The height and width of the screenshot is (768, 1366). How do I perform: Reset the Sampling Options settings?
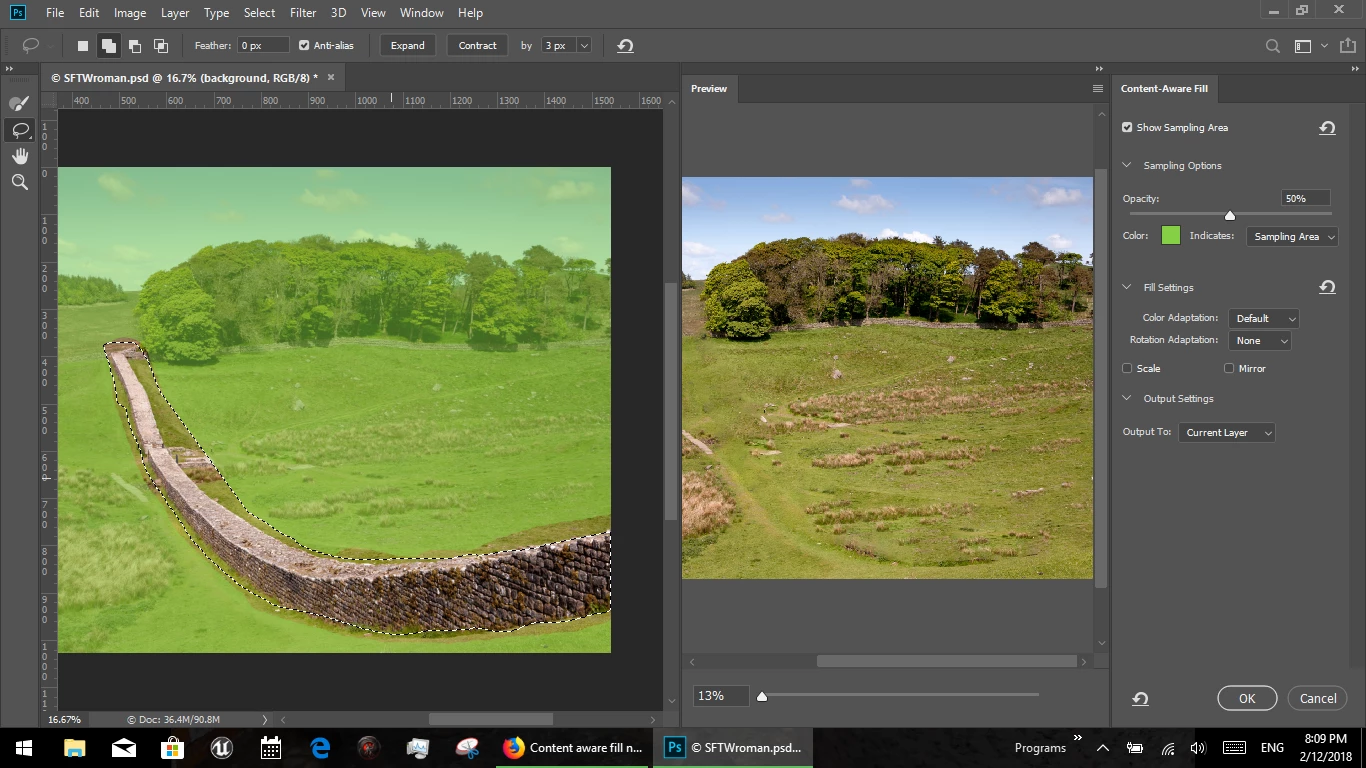pyautogui.click(x=1327, y=128)
